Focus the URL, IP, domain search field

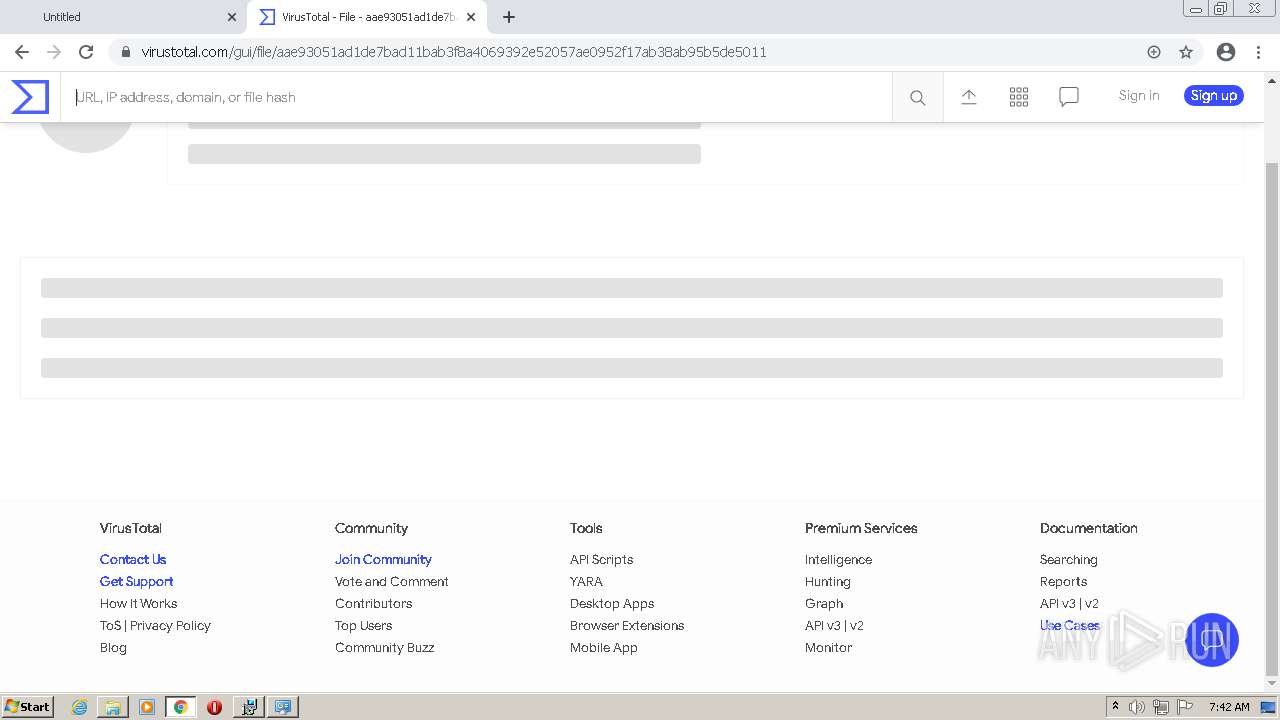point(476,97)
